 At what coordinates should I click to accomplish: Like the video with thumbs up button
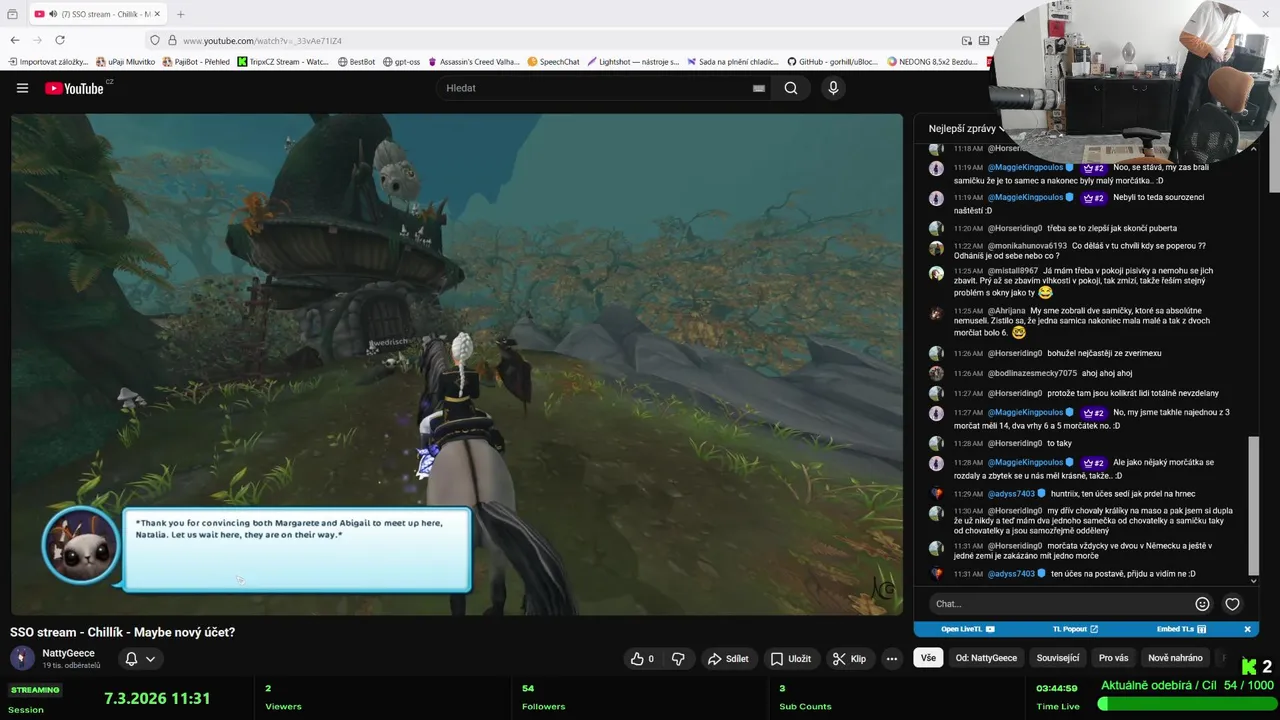point(642,659)
